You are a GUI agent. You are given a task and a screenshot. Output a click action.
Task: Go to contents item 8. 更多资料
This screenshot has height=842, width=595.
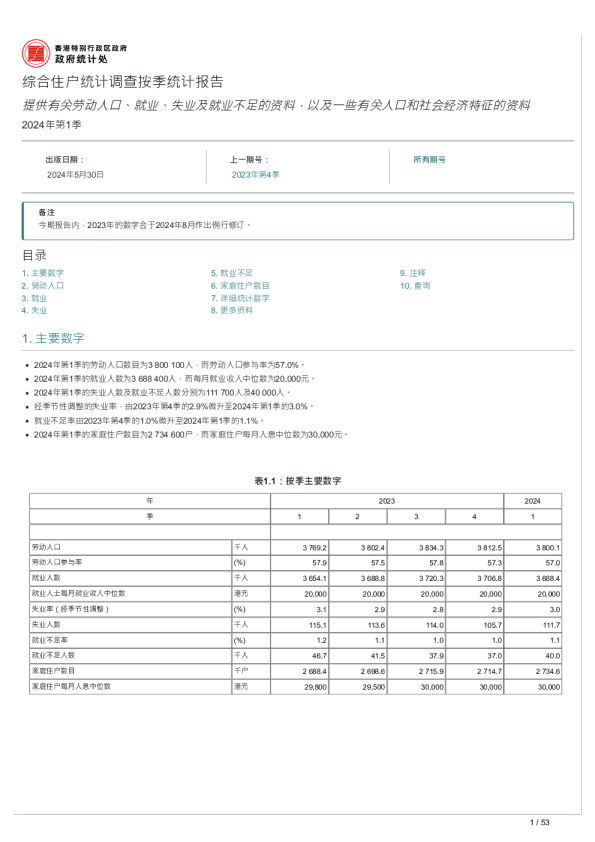[x=231, y=310]
